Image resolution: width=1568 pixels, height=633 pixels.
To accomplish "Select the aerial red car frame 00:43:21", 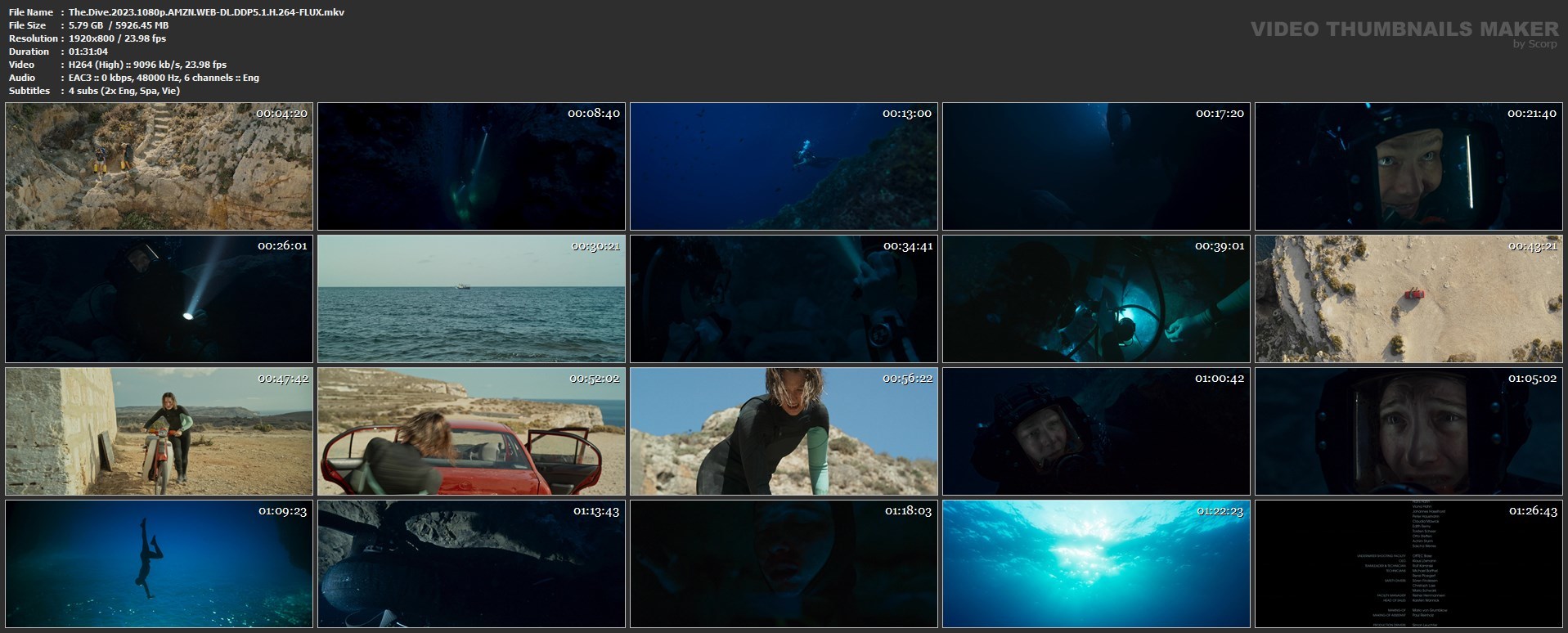I will tap(1409, 299).
